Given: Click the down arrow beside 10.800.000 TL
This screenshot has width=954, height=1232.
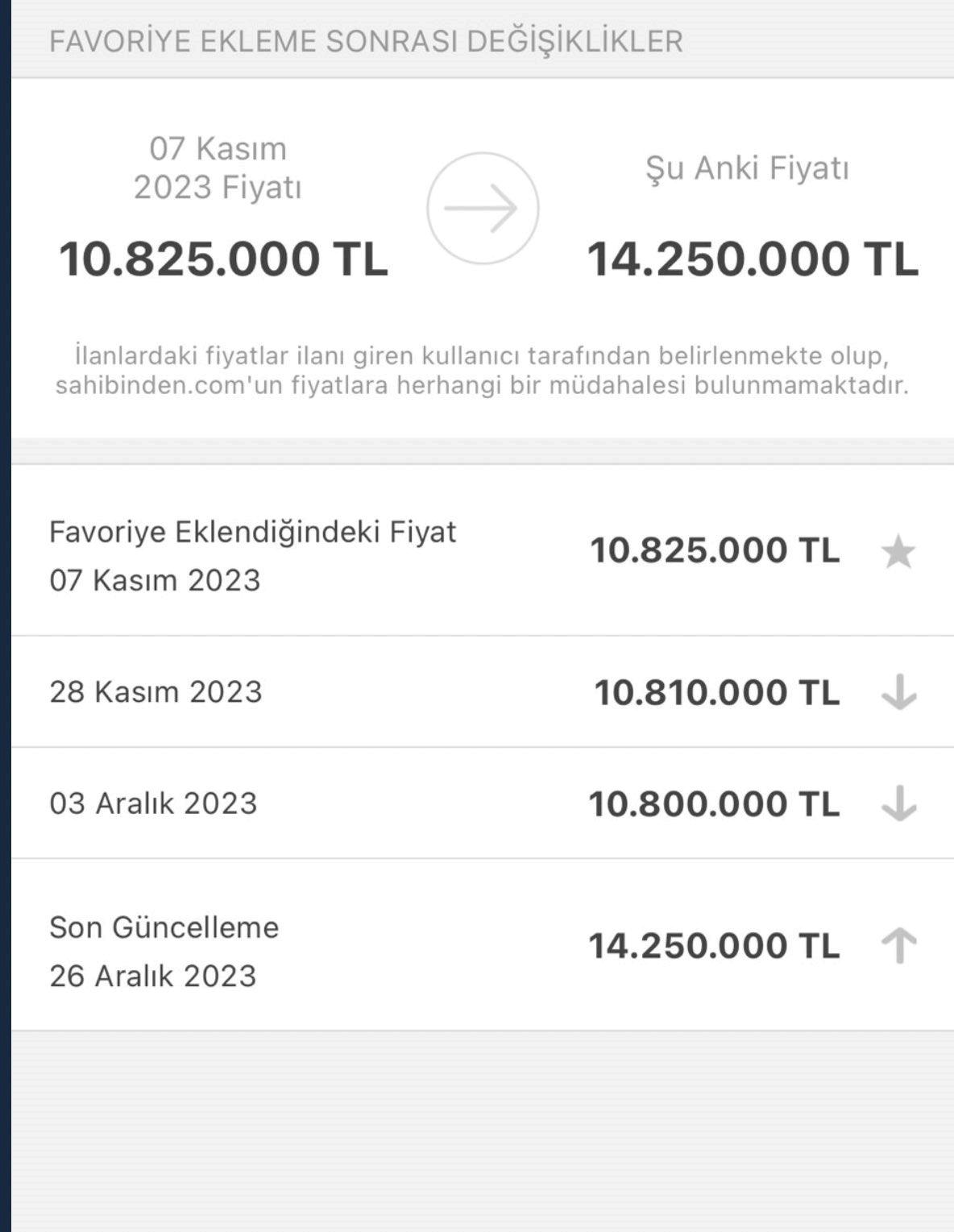Looking at the screenshot, I should pyautogui.click(x=898, y=803).
